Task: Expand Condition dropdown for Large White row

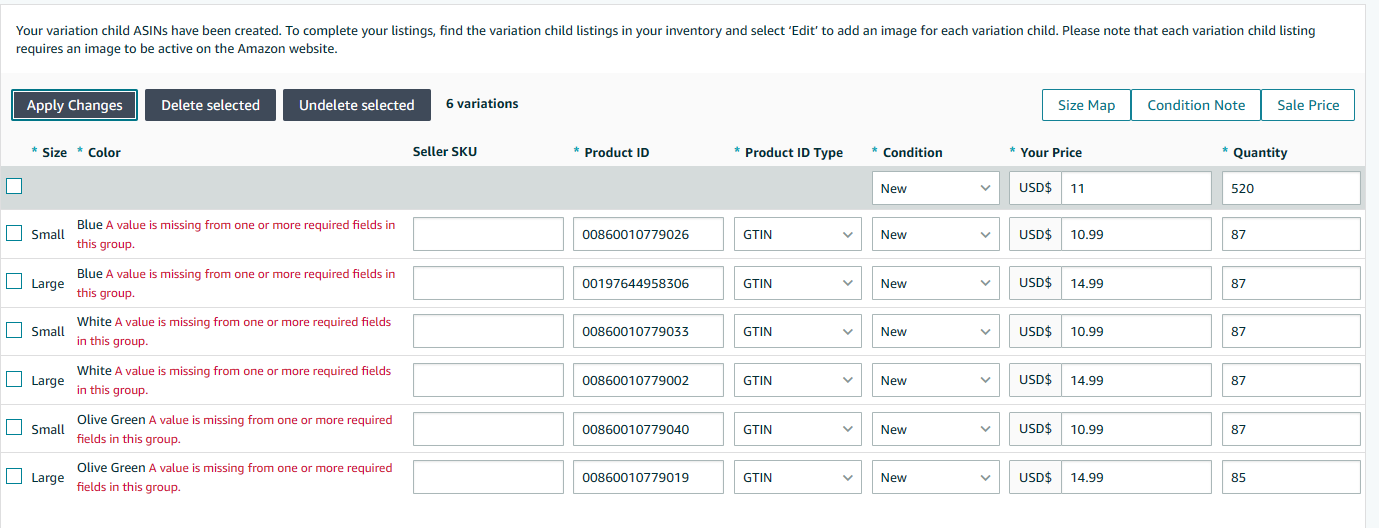Action: click(935, 380)
